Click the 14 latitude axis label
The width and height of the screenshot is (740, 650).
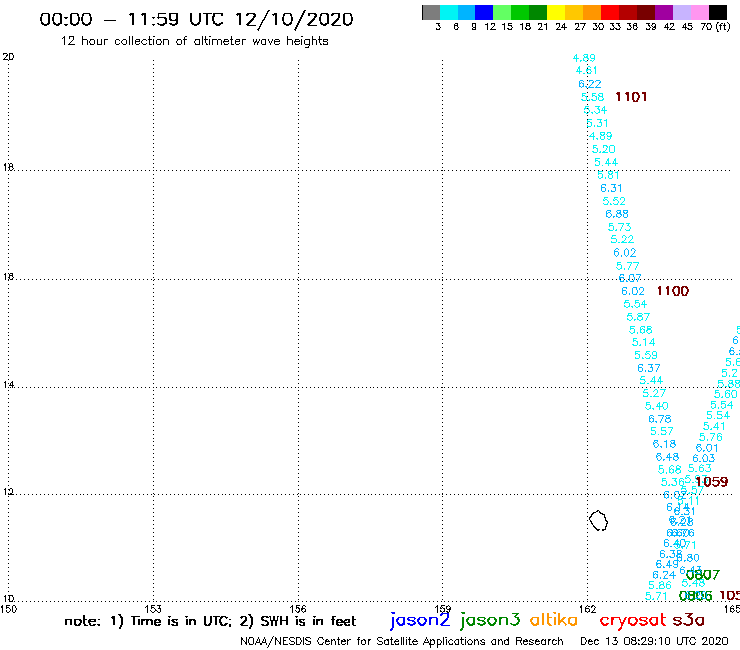pos(8,385)
